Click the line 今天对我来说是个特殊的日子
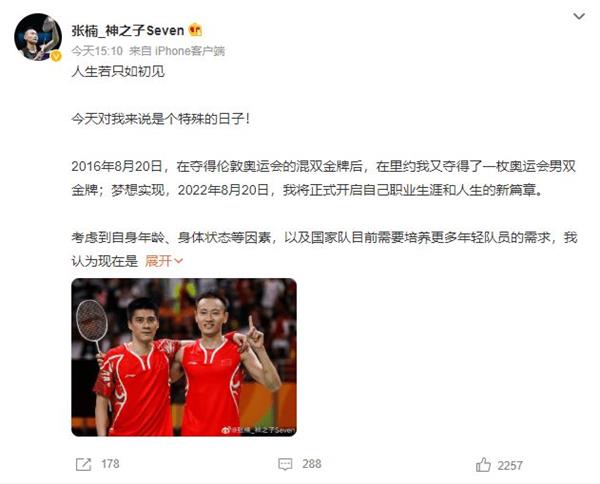Image resolution: width=600 pixels, height=484 pixels. [161, 119]
